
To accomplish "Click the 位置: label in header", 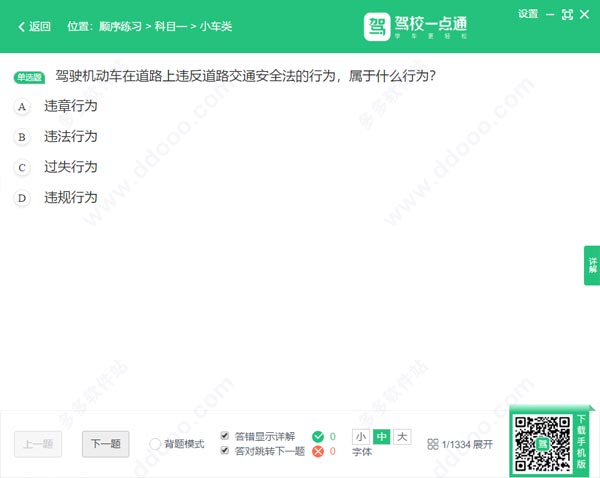I will 80,26.
